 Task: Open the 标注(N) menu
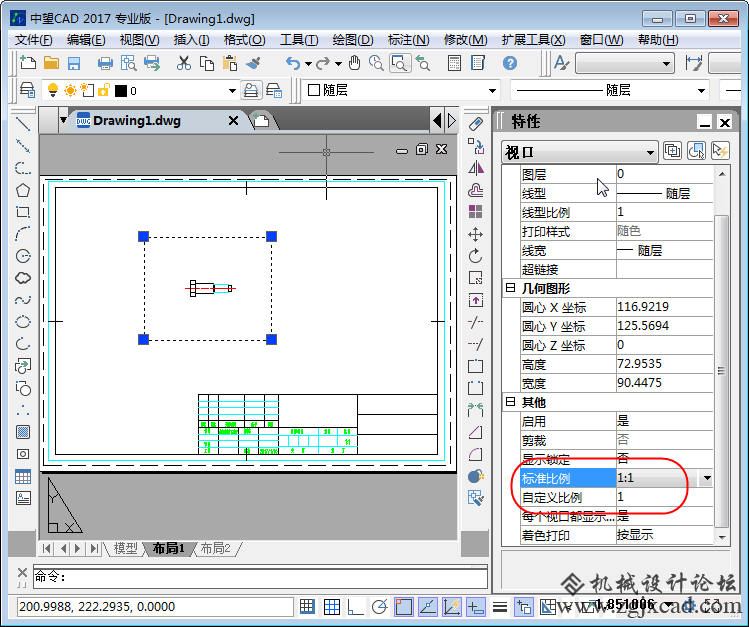click(409, 40)
